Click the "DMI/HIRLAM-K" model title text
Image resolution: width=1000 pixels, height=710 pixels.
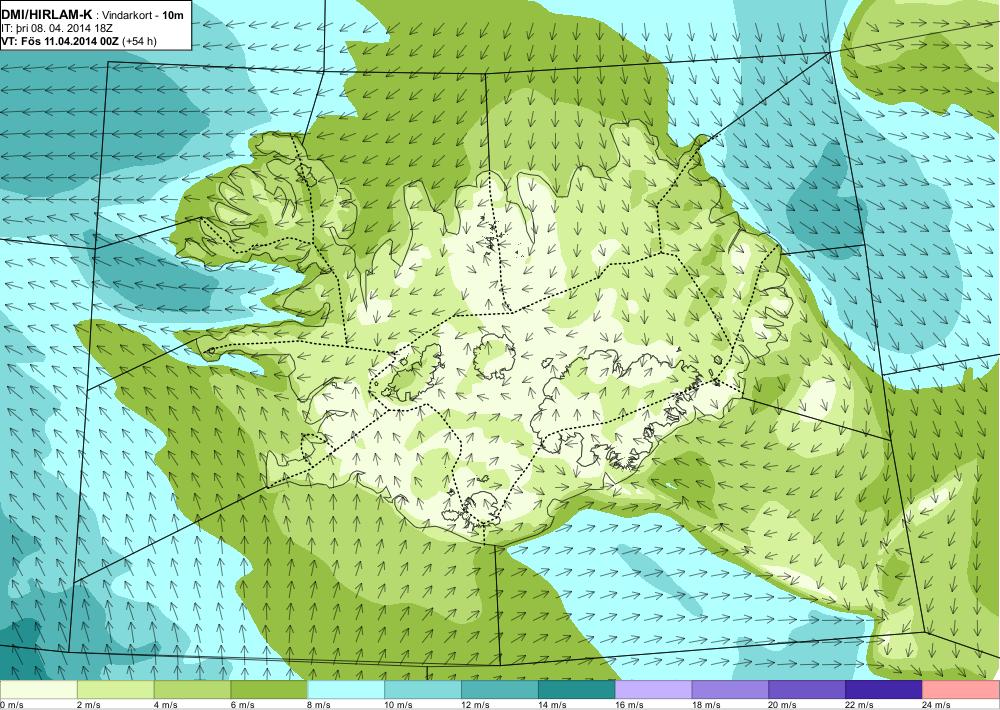pos(45,16)
